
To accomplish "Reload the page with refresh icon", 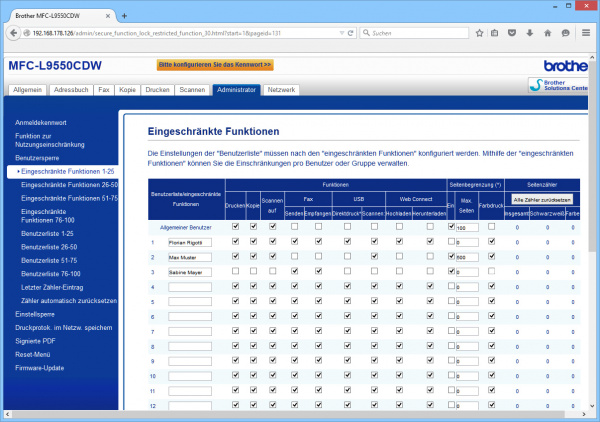I will point(351,33).
